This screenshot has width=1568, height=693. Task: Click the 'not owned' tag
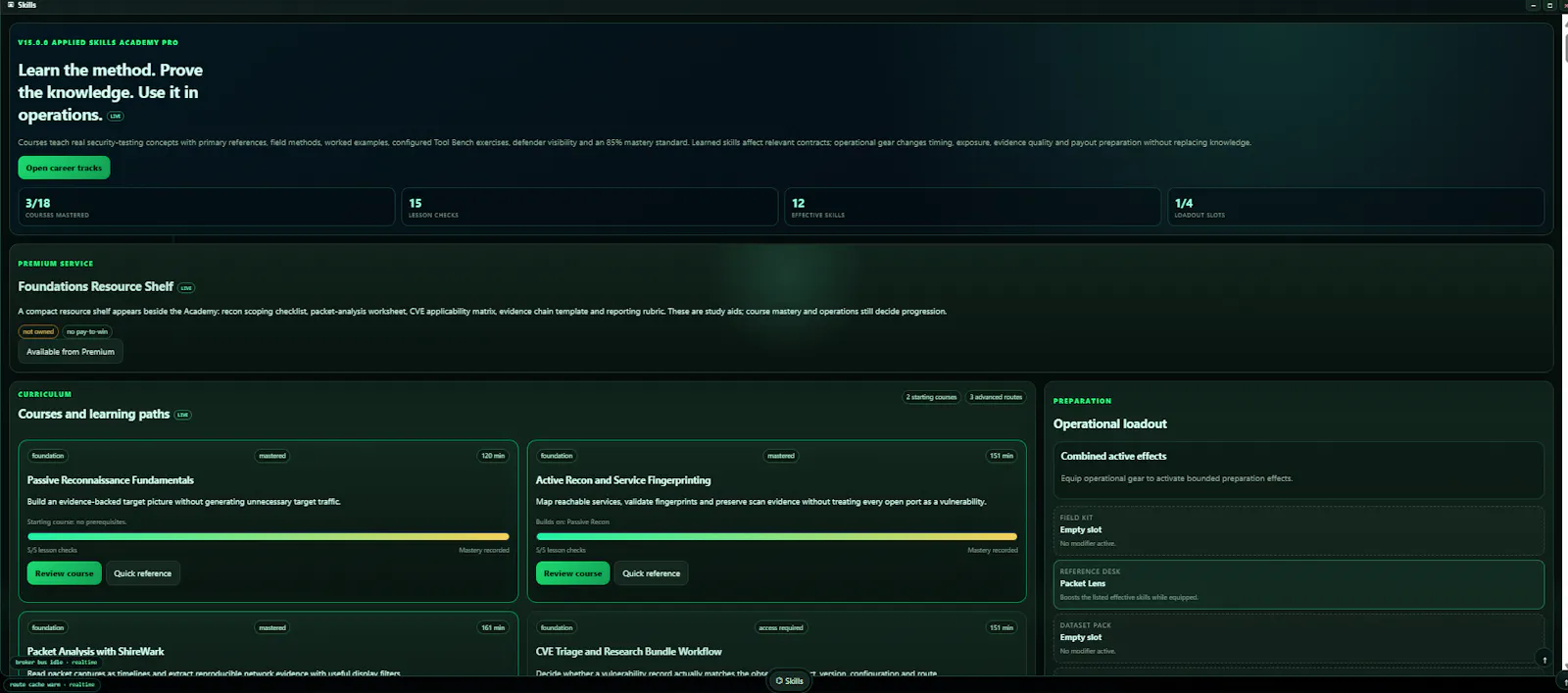(x=39, y=332)
